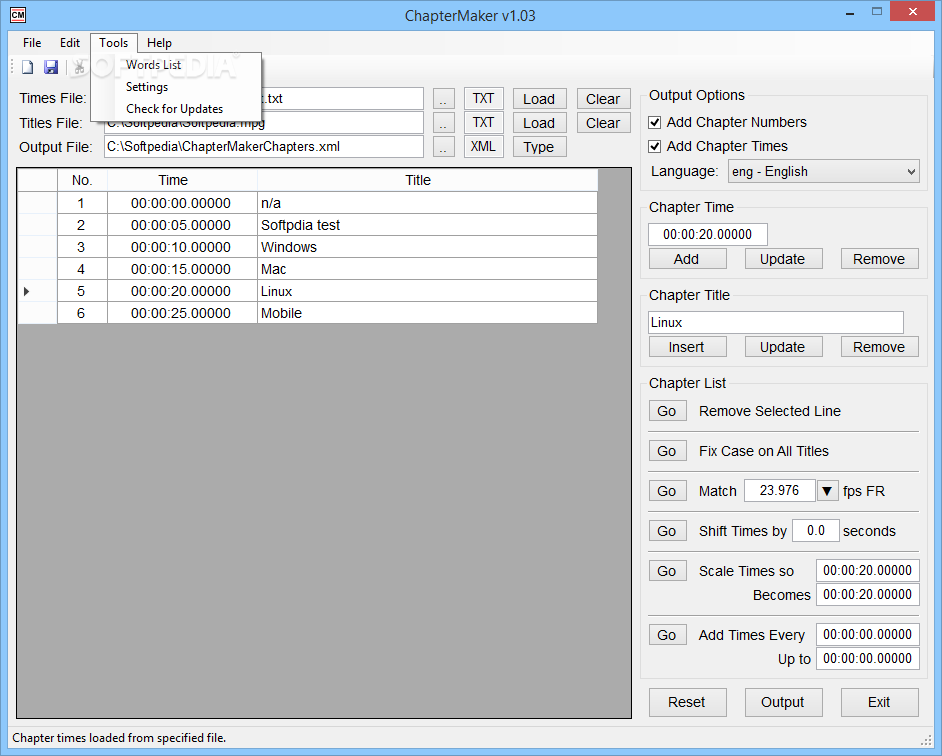Click Update under Chapter Title

(x=783, y=347)
